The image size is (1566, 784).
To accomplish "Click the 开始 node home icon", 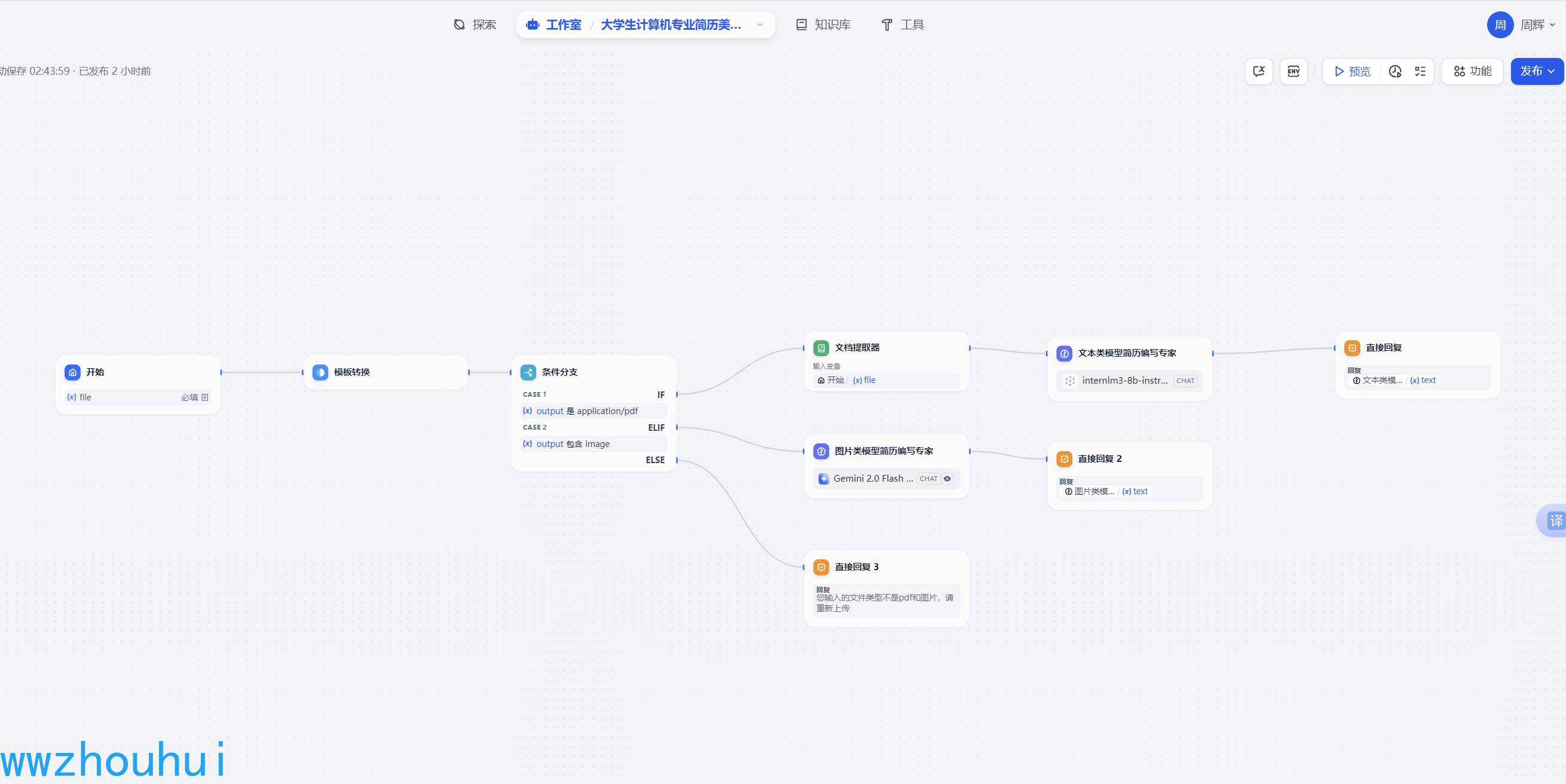I will (x=72, y=372).
